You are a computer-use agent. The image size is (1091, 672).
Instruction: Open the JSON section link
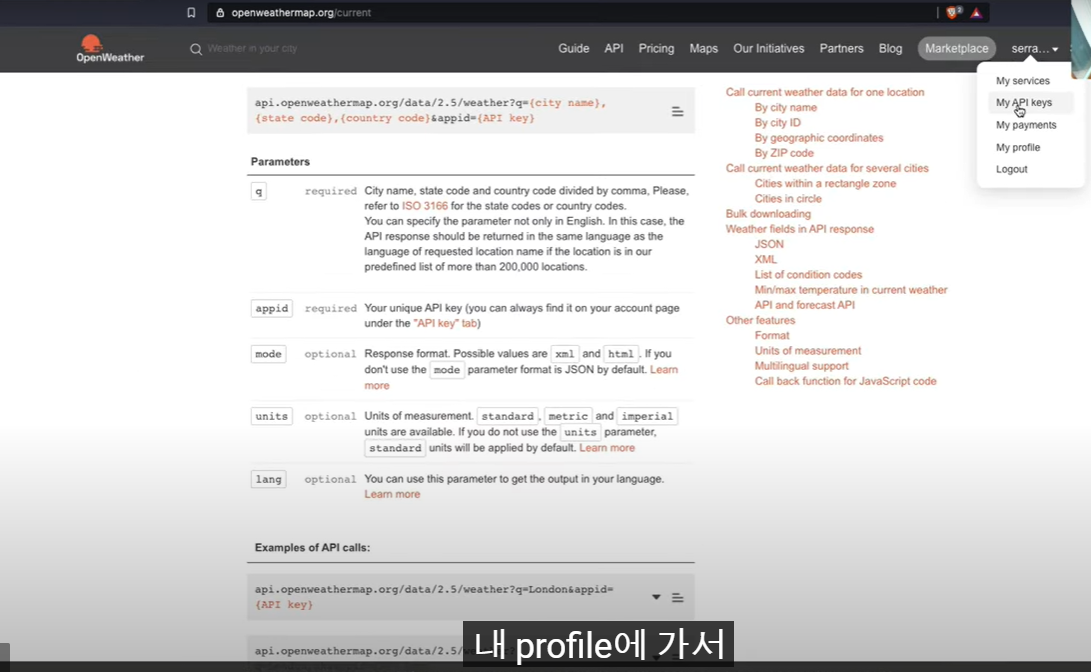coord(769,244)
